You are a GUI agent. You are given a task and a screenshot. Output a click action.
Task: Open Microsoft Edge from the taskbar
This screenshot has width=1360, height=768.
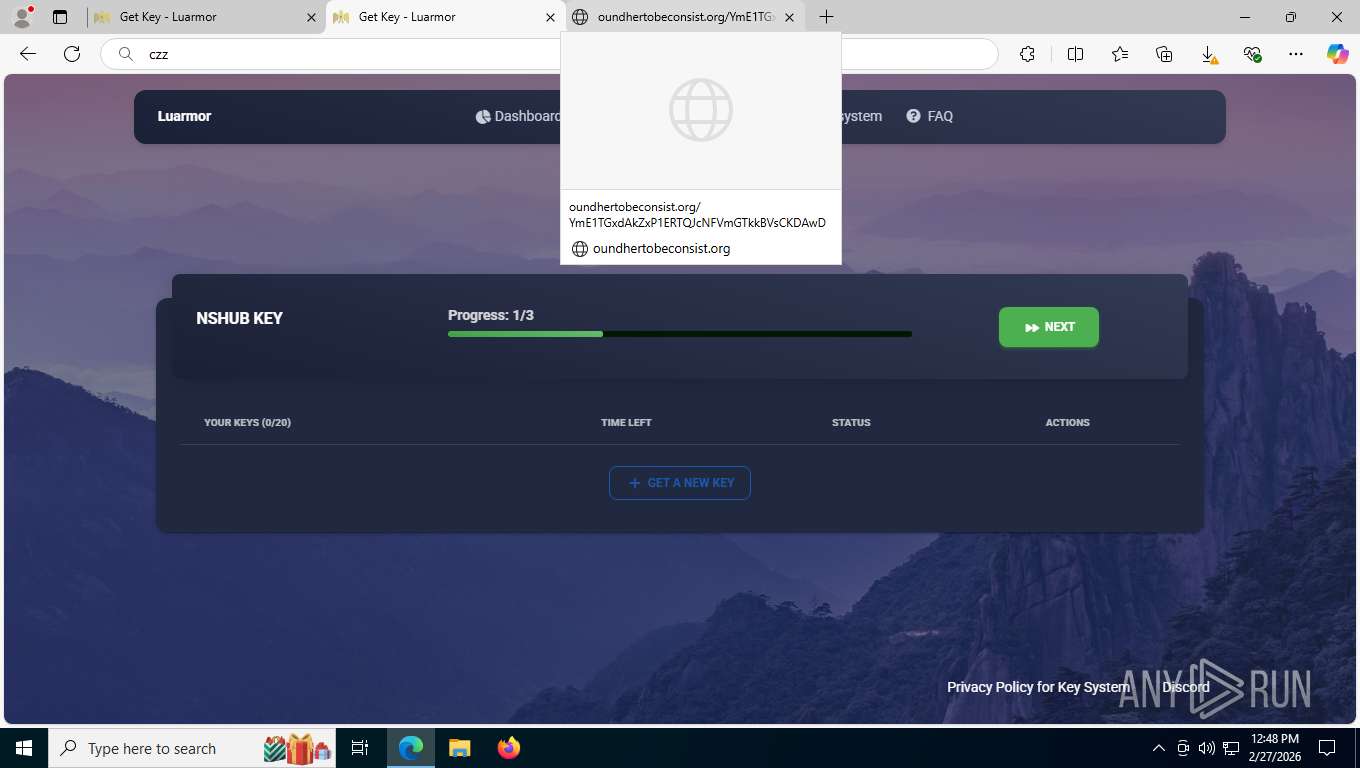(x=411, y=748)
